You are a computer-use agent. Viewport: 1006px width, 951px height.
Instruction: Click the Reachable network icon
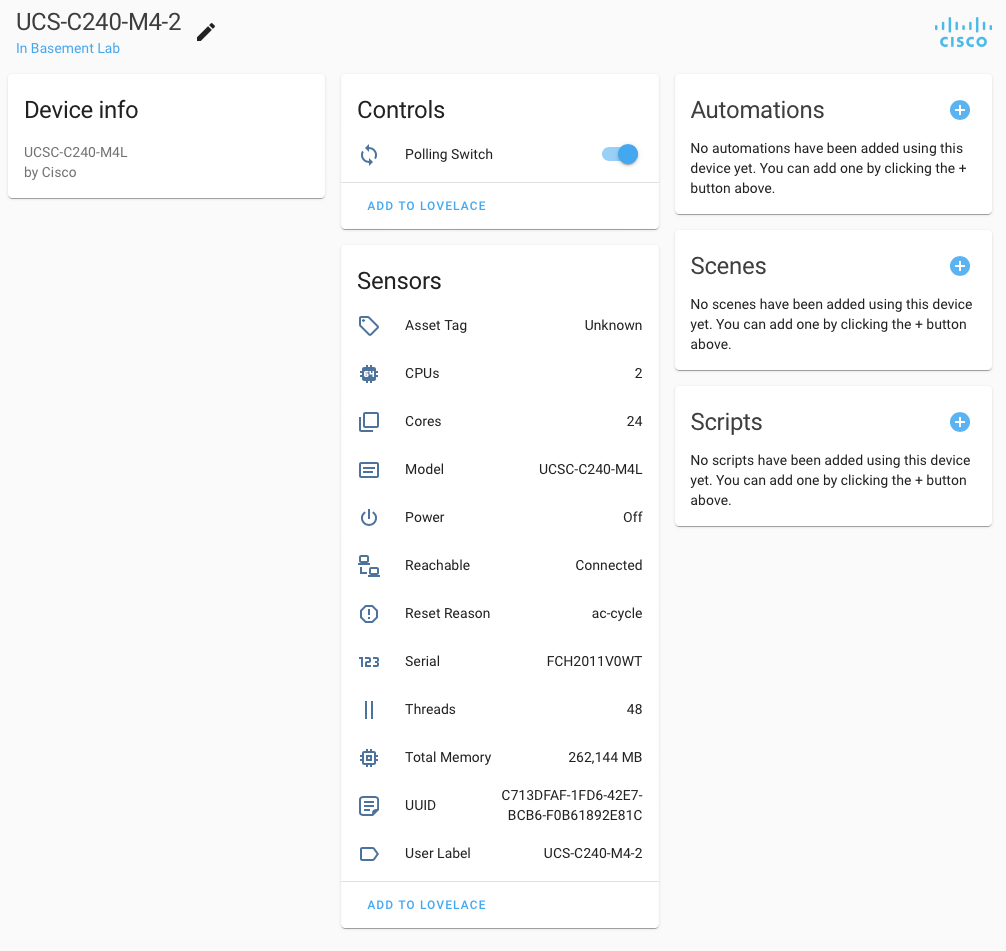[369, 565]
